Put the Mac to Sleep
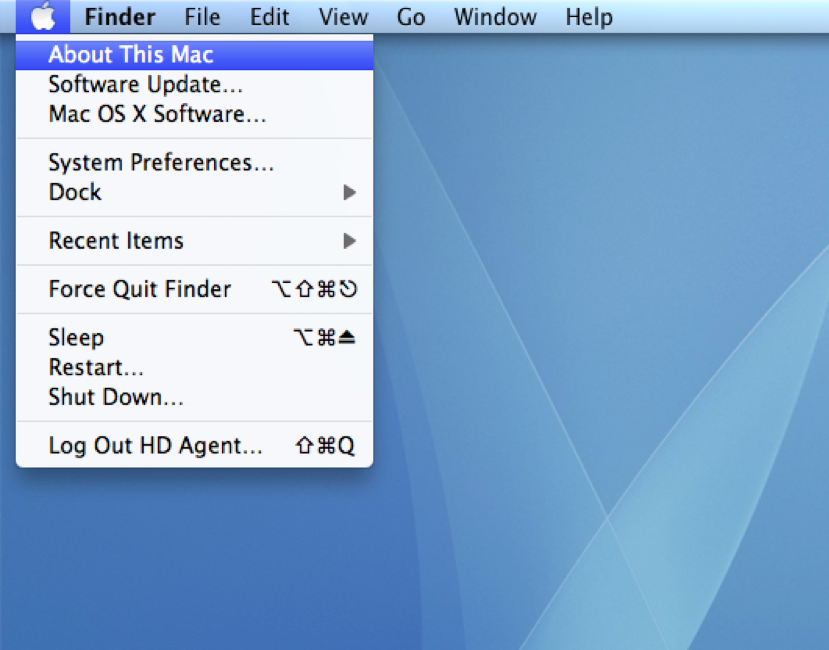The width and height of the screenshot is (829, 650). coord(76,338)
